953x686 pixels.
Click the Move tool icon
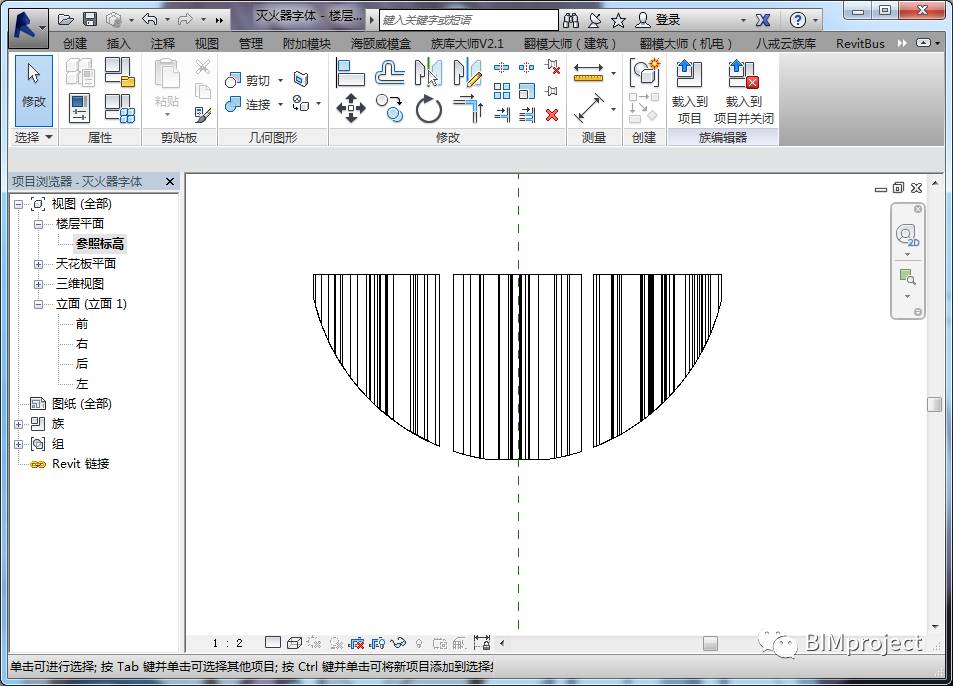point(350,108)
